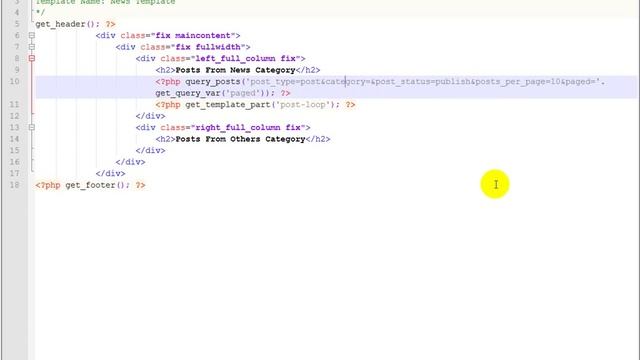Click closing </div> on line 17
640x360 pixels.
pyautogui.click(x=111, y=173)
